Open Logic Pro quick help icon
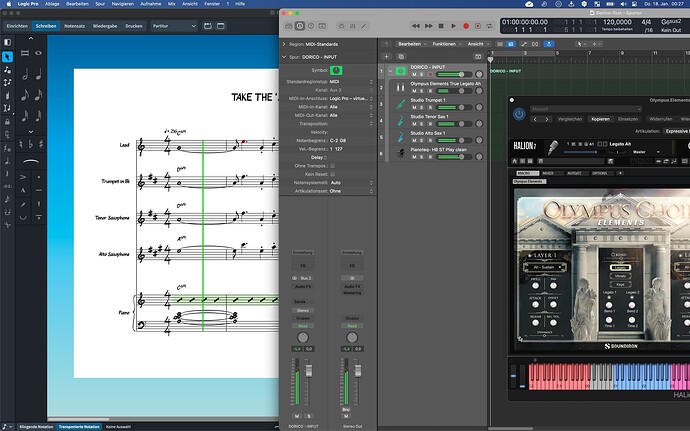Viewport: 690px width, 431px height. [311, 26]
